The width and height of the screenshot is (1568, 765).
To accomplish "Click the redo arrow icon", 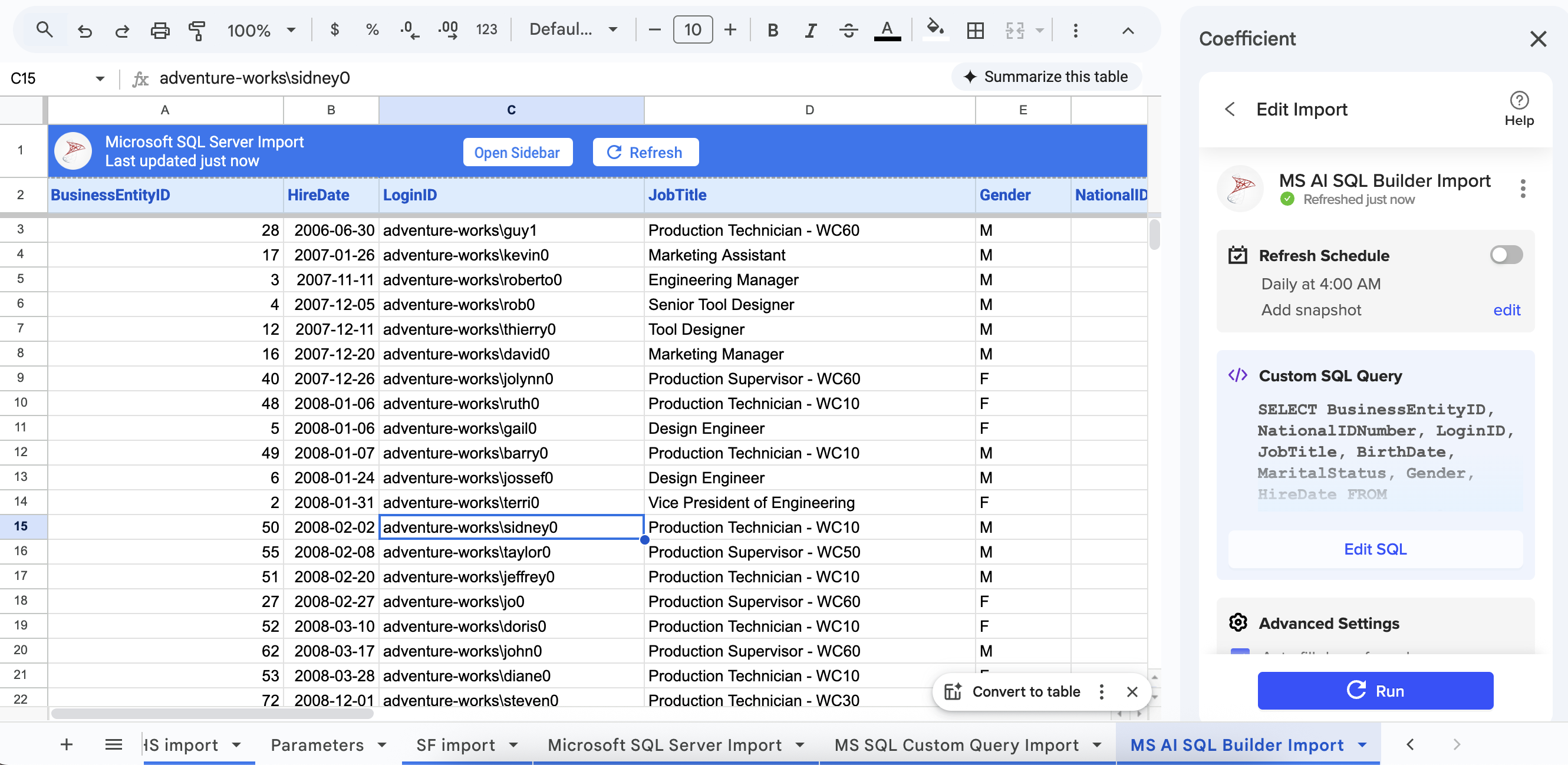I will pyautogui.click(x=123, y=30).
